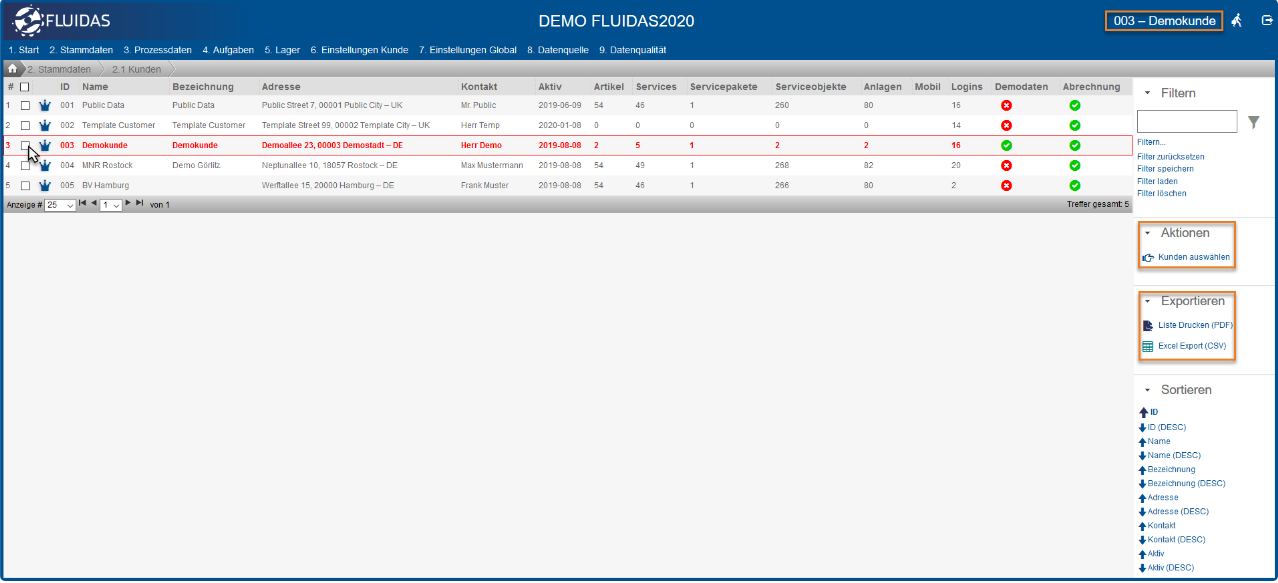The height and width of the screenshot is (583, 1278).
Task: Collapse the Sortieren panel section
Action: pyautogui.click(x=1147, y=390)
